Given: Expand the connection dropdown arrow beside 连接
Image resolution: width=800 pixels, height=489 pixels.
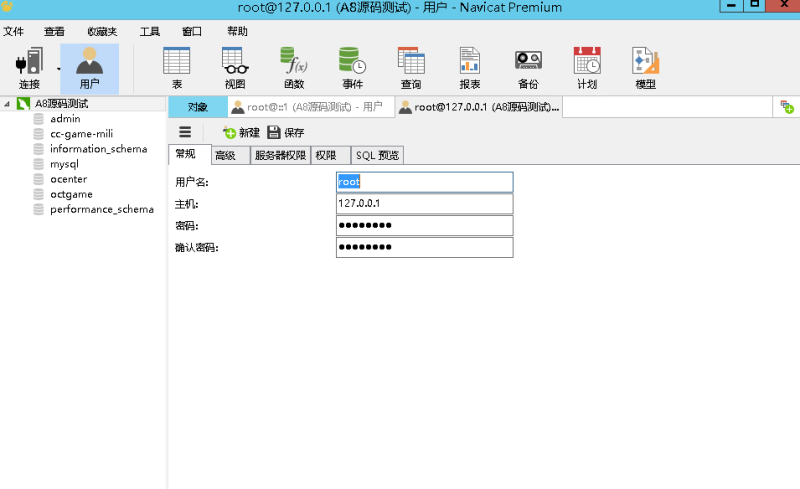Looking at the screenshot, I should coord(58,69).
